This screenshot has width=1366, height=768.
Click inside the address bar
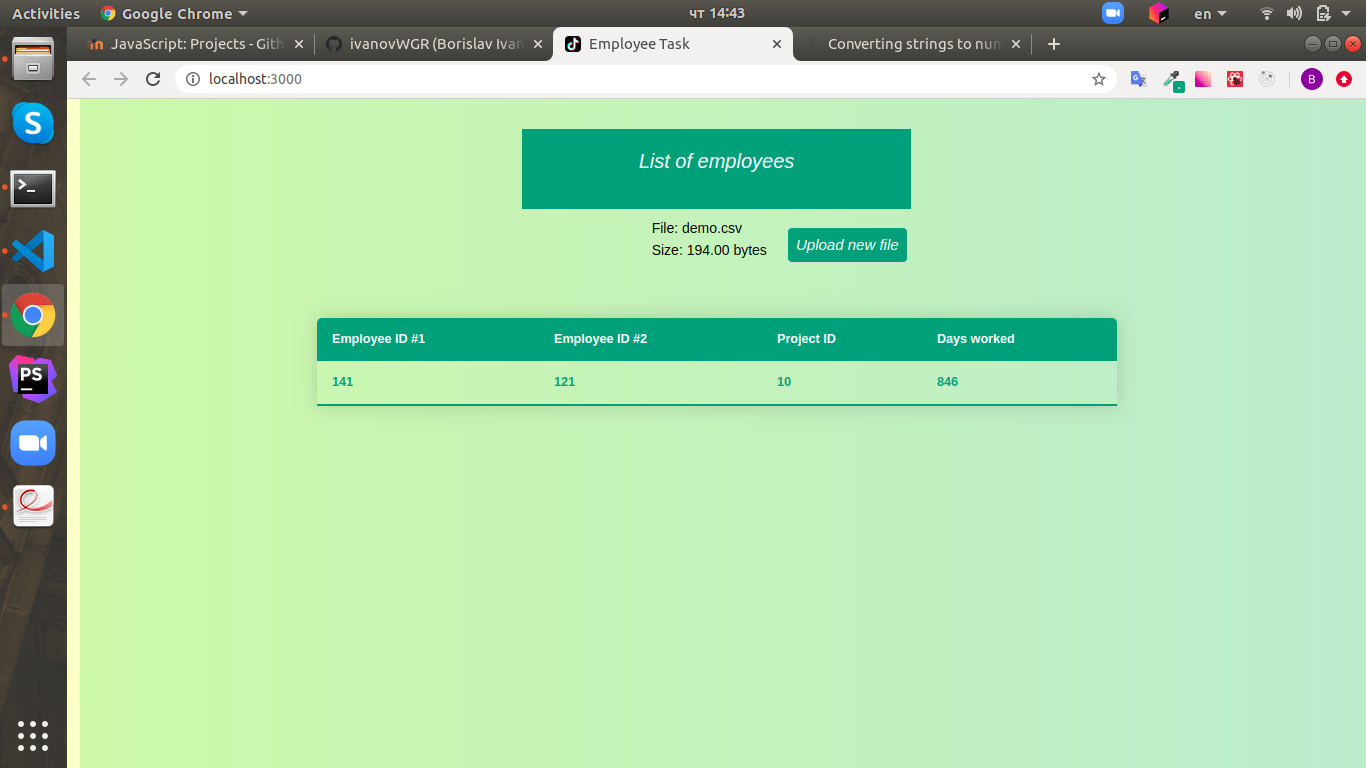click(500, 79)
